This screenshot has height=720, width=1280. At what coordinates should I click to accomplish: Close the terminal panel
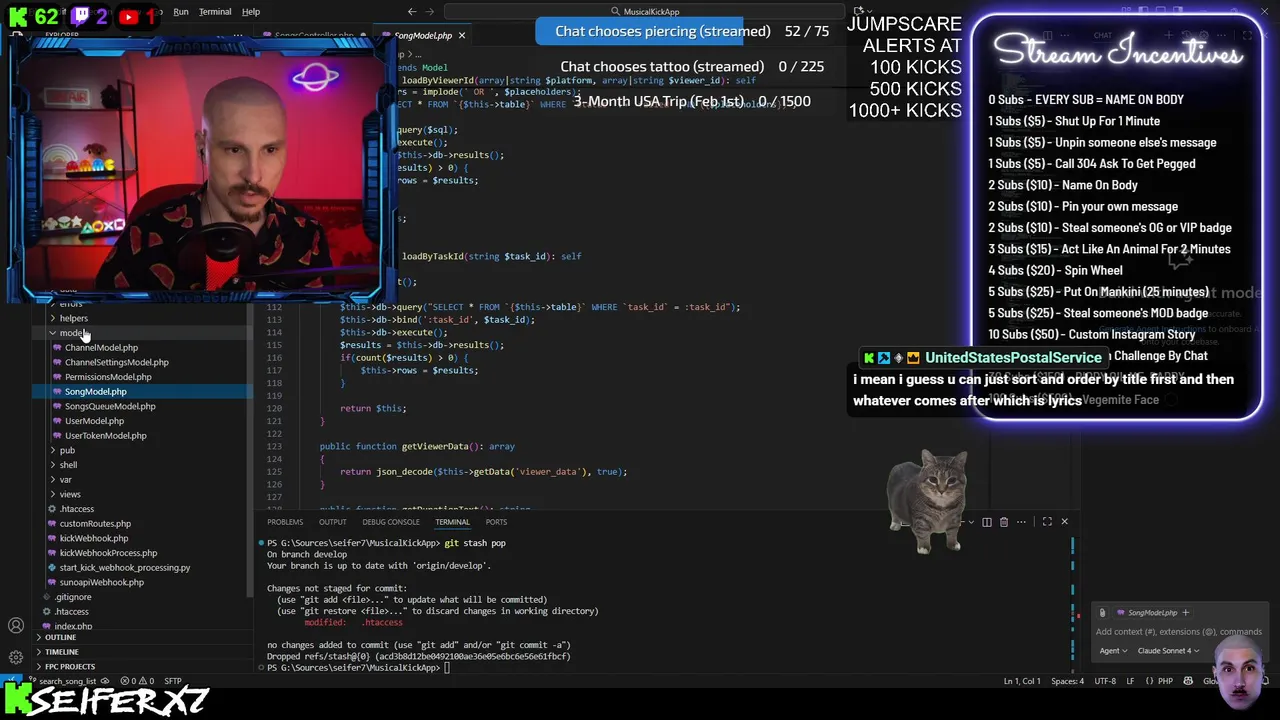pyautogui.click(x=1064, y=522)
